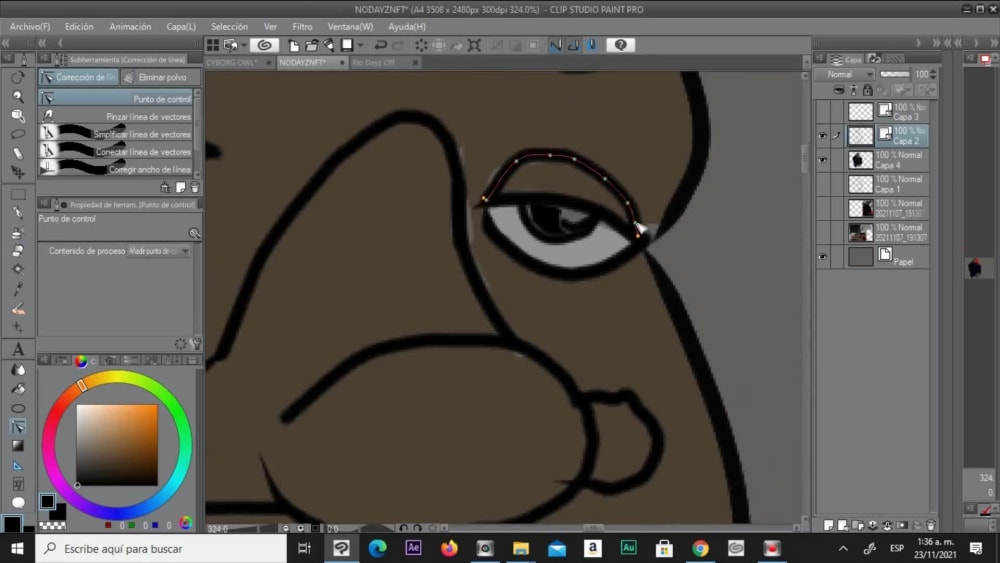
Task: Select the Corrección de línea sub tool group
Action: click(79, 77)
